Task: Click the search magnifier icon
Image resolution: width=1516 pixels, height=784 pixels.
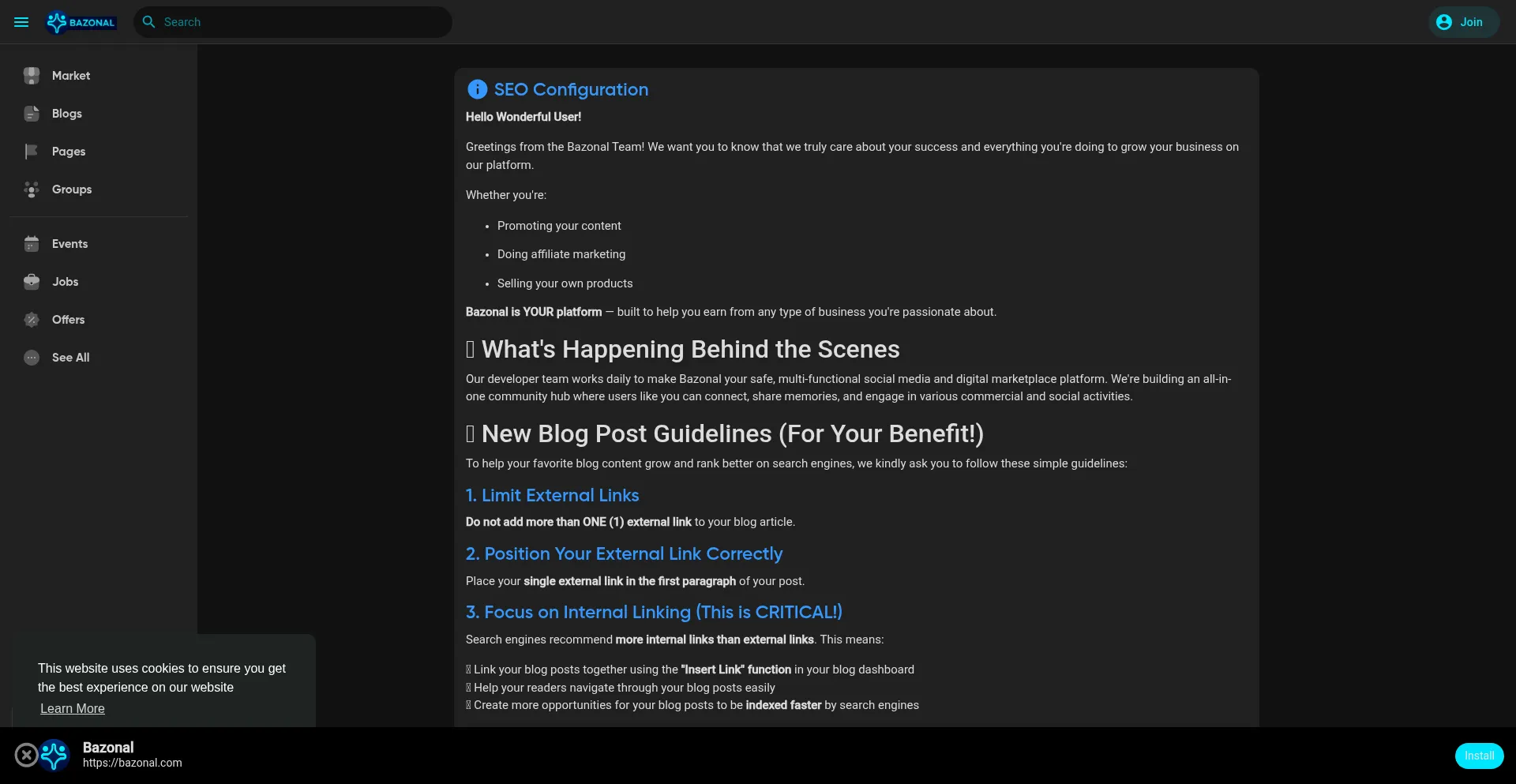Action: 148,22
